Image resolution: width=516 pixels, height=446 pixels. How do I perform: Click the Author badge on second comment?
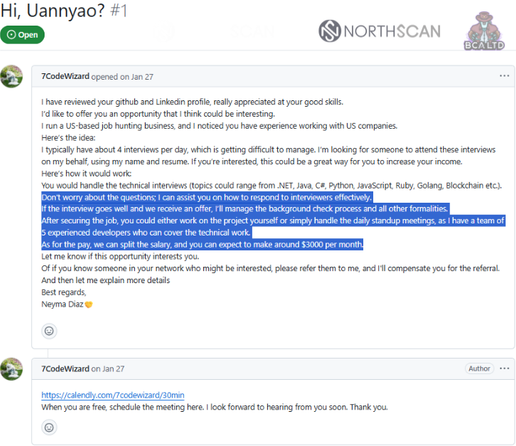click(479, 368)
